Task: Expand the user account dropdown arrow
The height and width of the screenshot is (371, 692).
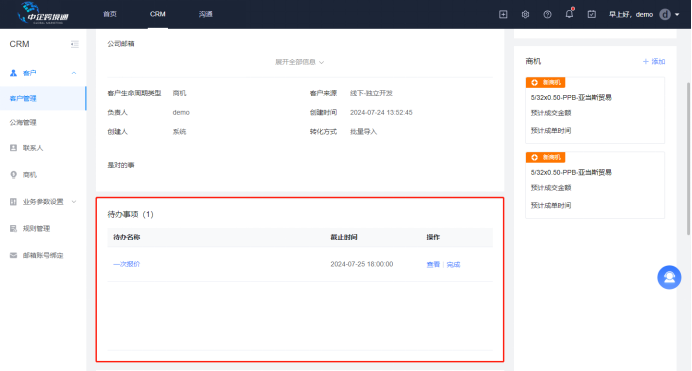Action: [677, 15]
